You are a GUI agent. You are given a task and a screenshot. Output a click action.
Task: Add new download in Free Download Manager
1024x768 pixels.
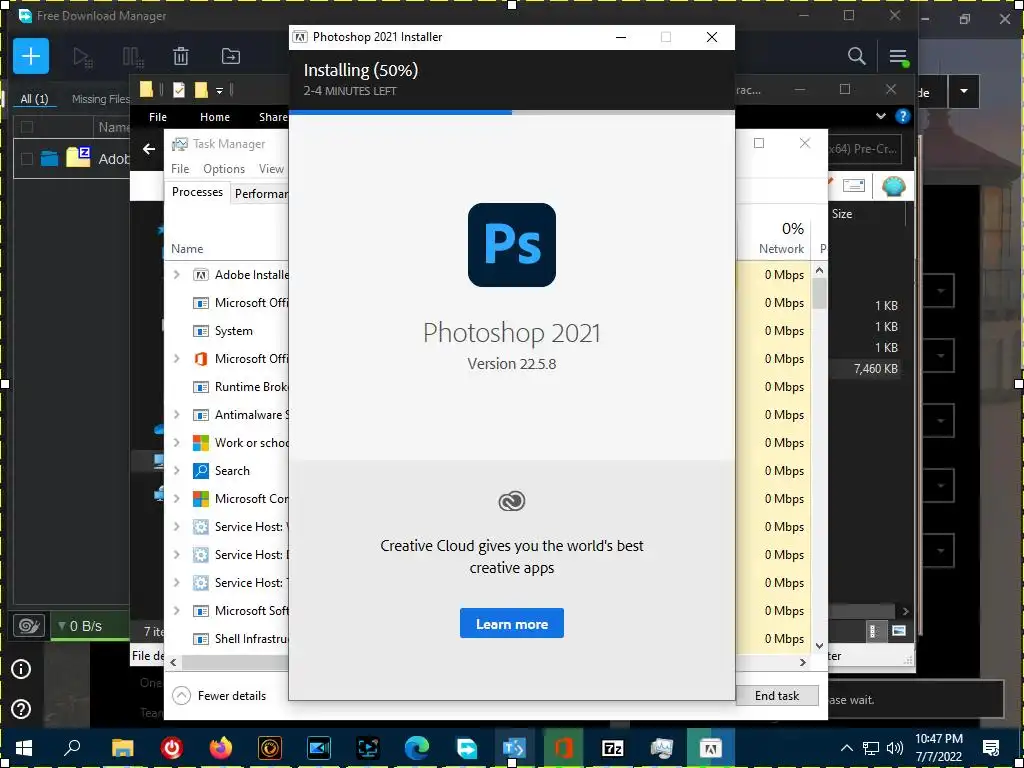[31, 56]
